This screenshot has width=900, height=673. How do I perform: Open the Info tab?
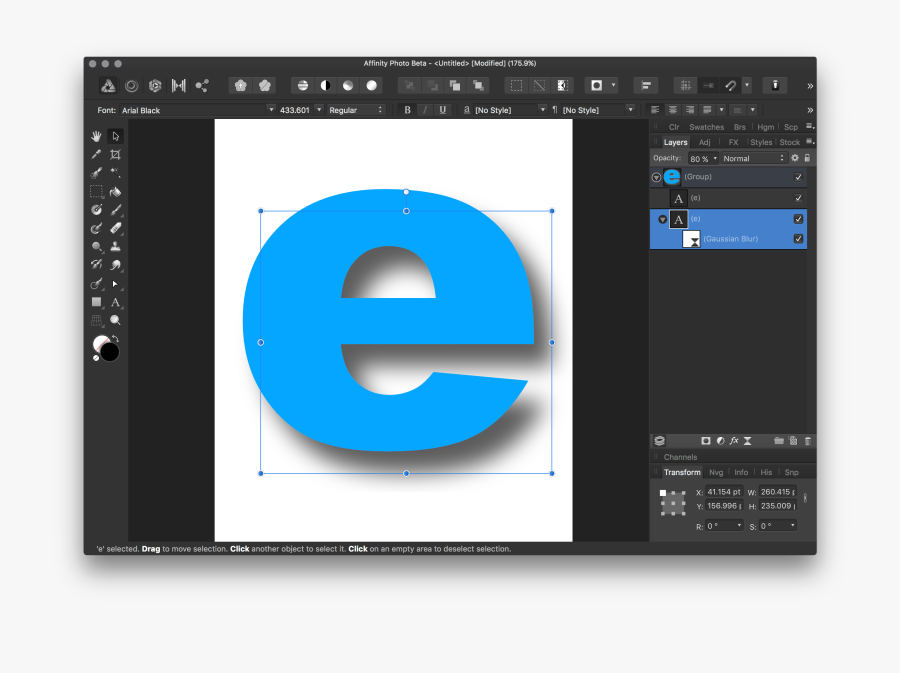pos(741,472)
